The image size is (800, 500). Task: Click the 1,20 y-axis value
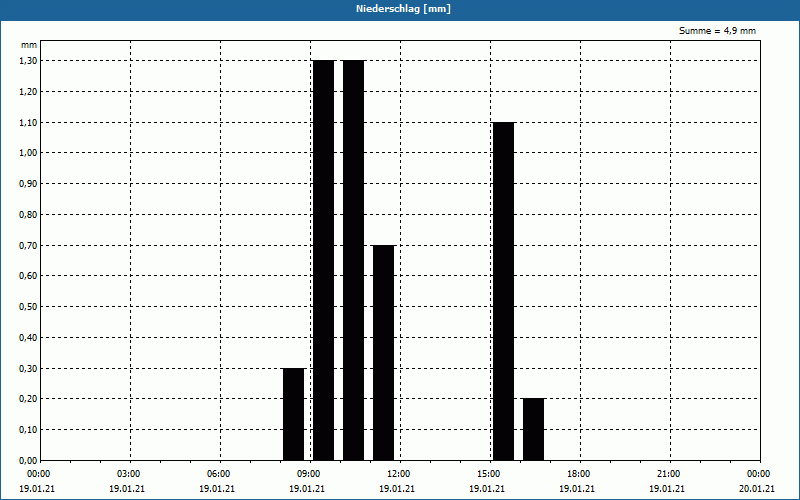coord(28,92)
